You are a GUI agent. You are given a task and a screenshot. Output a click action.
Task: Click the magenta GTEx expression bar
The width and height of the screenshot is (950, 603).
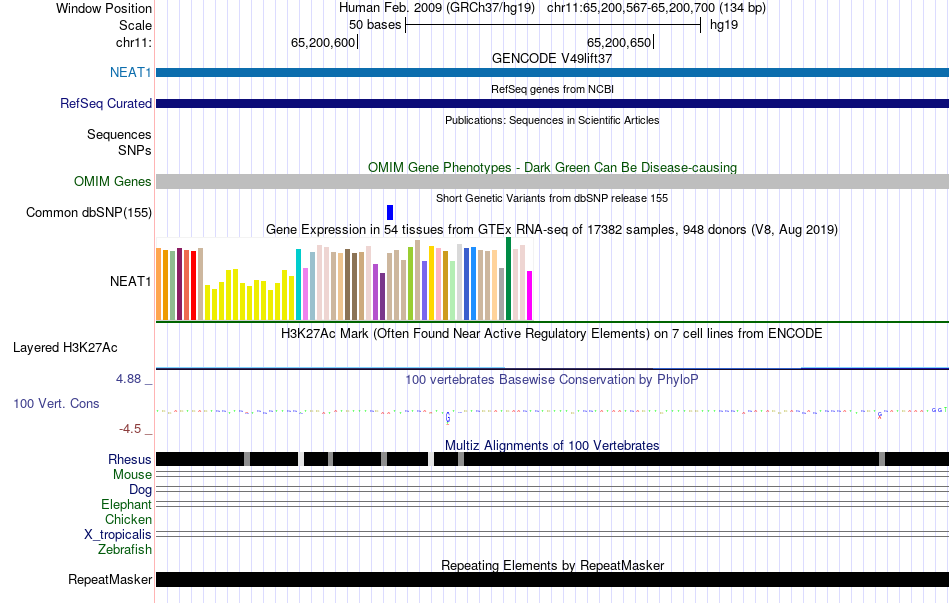[x=529, y=295]
